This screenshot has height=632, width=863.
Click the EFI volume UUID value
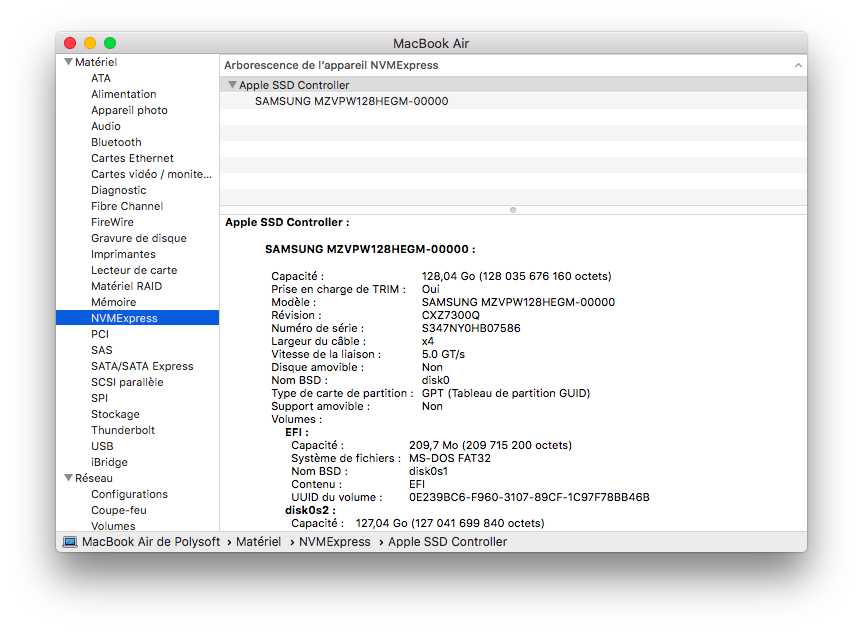[x=529, y=497]
